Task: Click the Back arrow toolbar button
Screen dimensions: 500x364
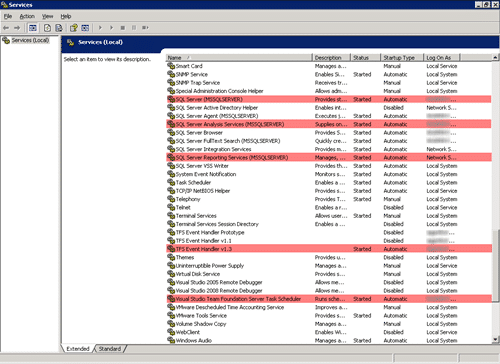Action: 6,28
